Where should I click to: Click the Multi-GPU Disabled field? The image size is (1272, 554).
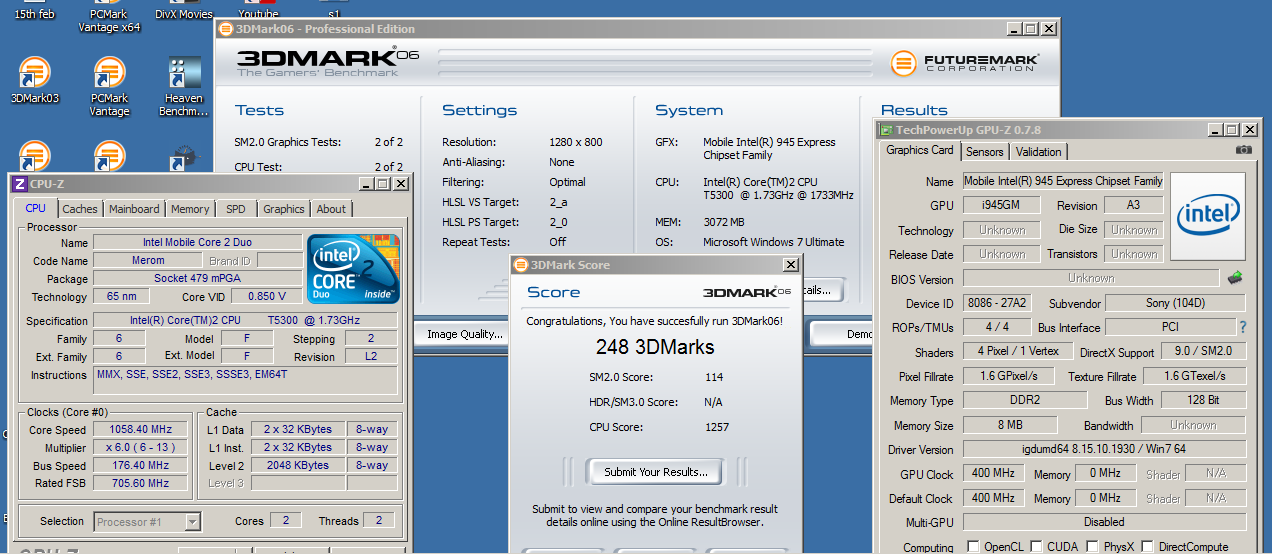point(1104,522)
